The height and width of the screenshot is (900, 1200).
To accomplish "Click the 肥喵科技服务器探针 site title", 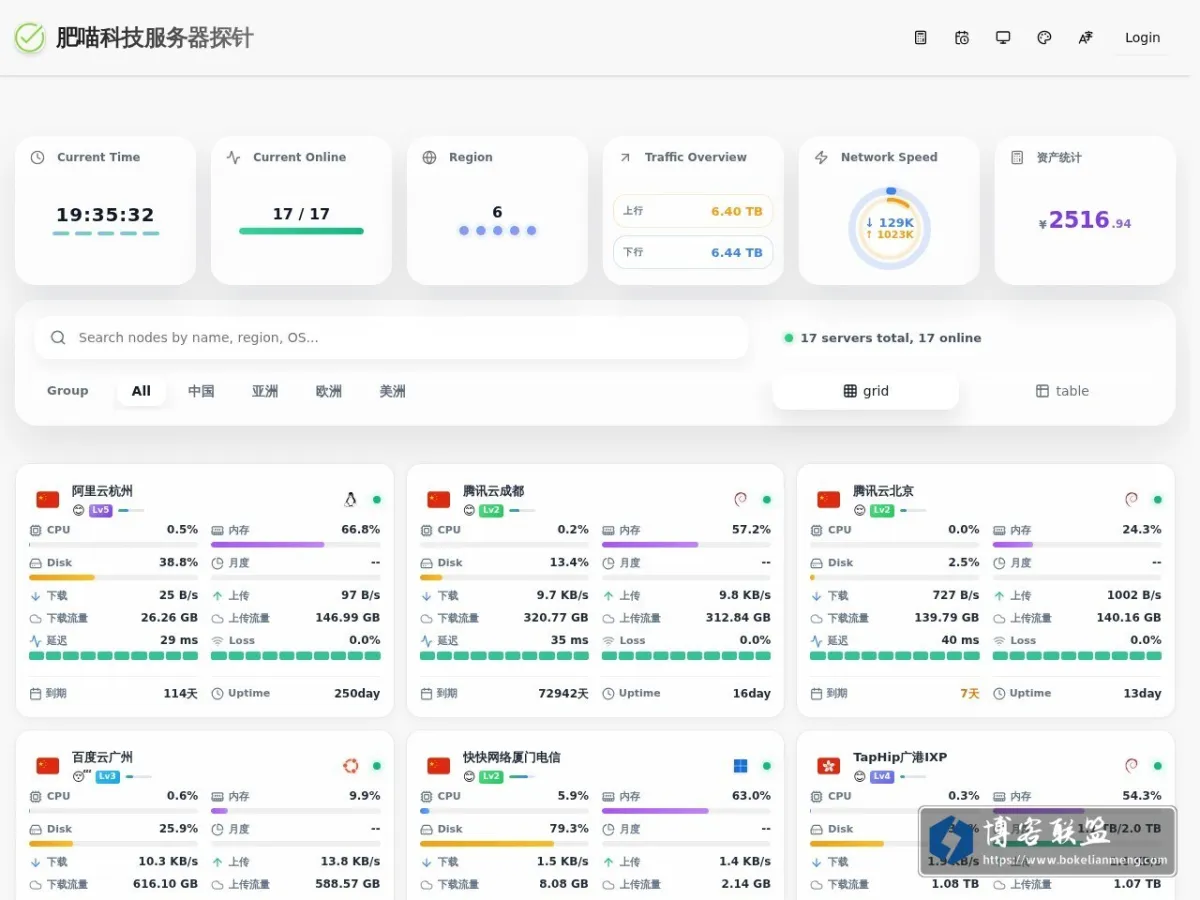I will tap(155, 38).
